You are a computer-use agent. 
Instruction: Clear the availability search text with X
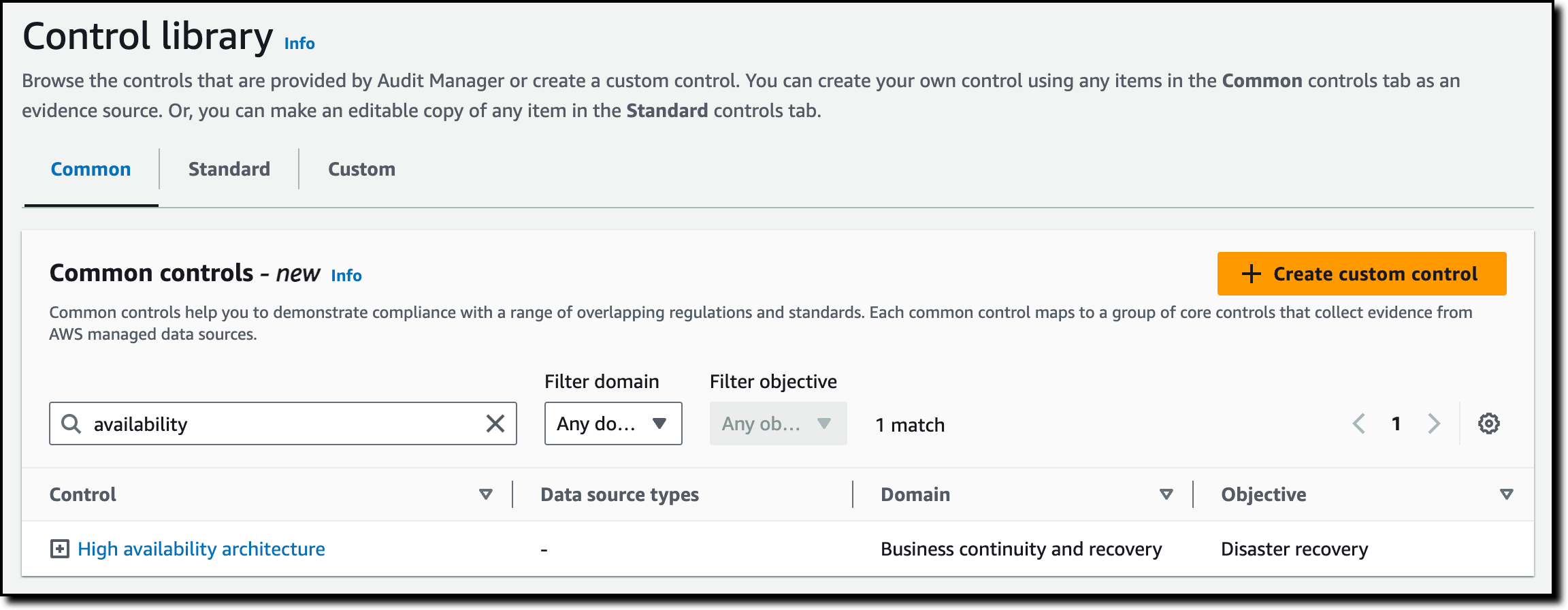click(495, 423)
